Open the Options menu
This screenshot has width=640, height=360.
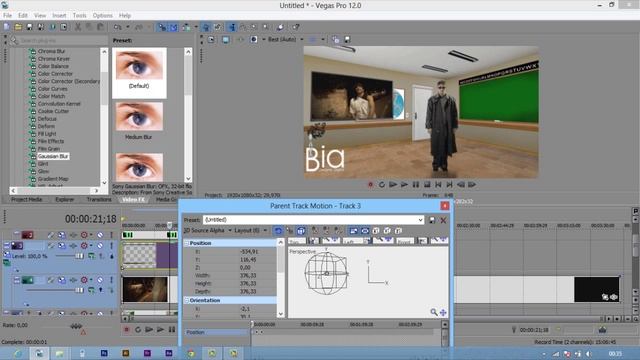pyautogui.click(x=102, y=16)
